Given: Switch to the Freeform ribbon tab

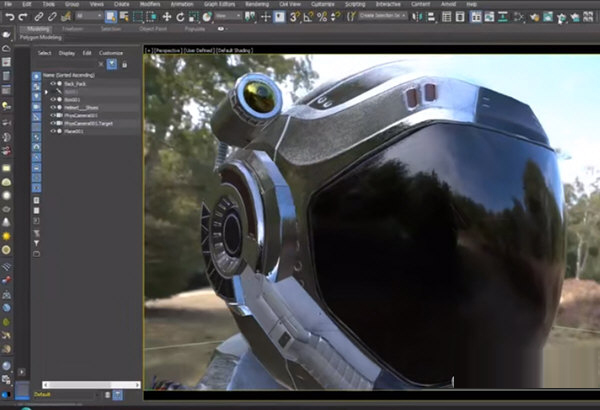Looking at the screenshot, I should pyautogui.click(x=73, y=29).
